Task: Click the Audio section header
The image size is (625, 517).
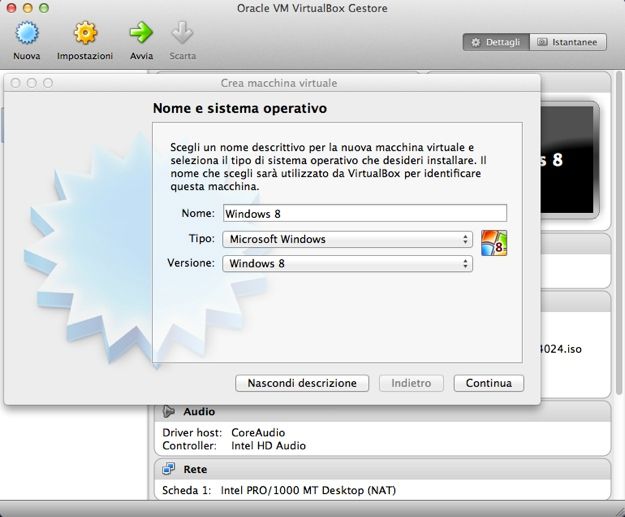Action: [x=382, y=411]
